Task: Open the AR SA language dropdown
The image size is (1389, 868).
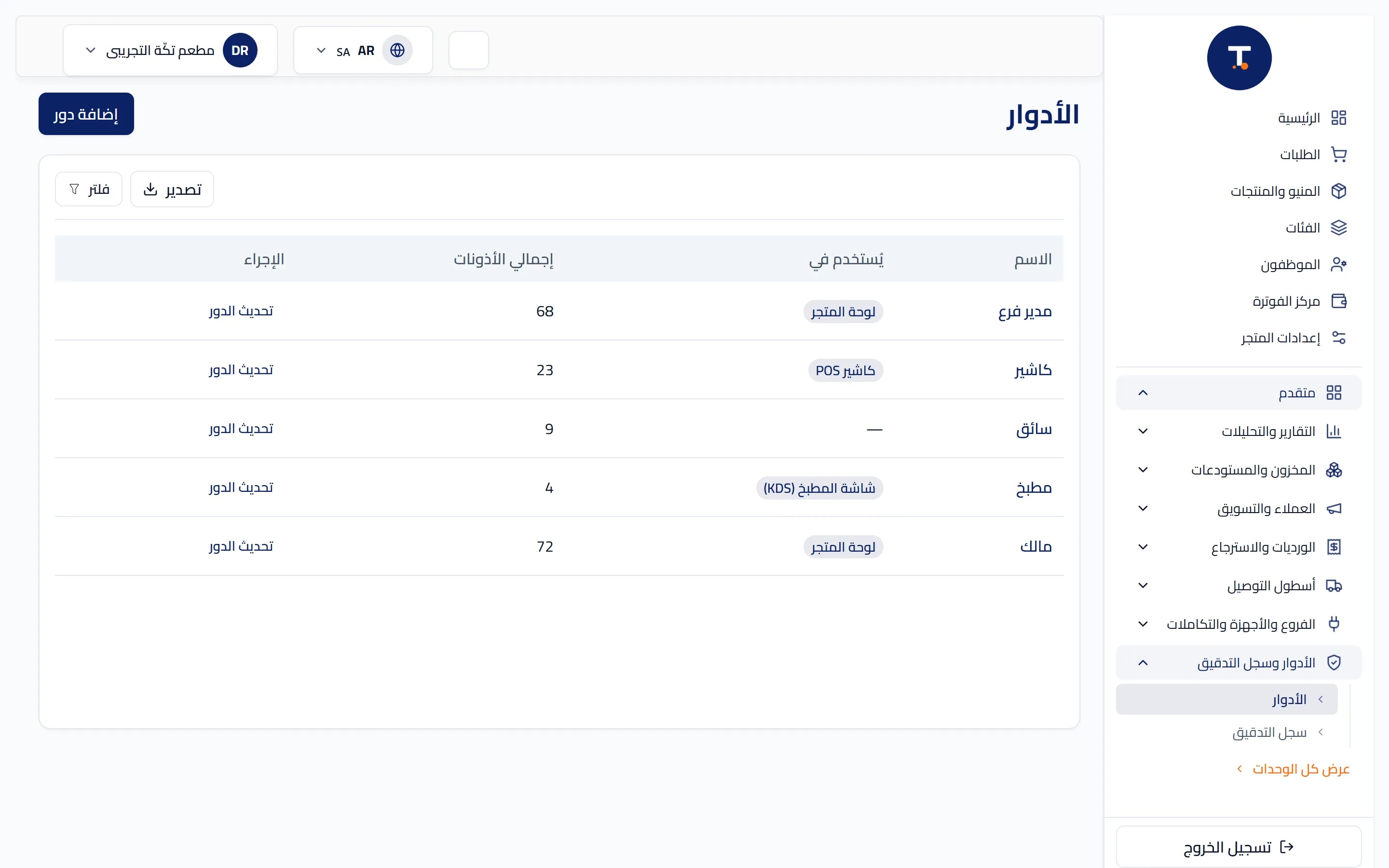Action: point(363,51)
